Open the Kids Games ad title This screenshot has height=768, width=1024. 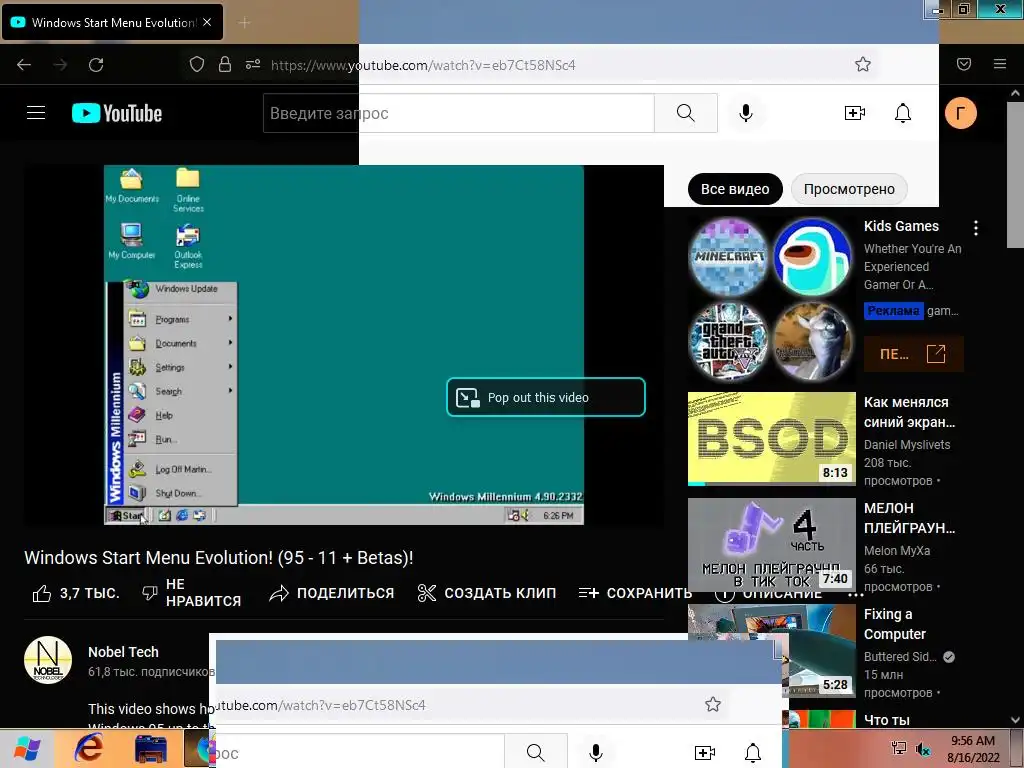click(x=901, y=226)
